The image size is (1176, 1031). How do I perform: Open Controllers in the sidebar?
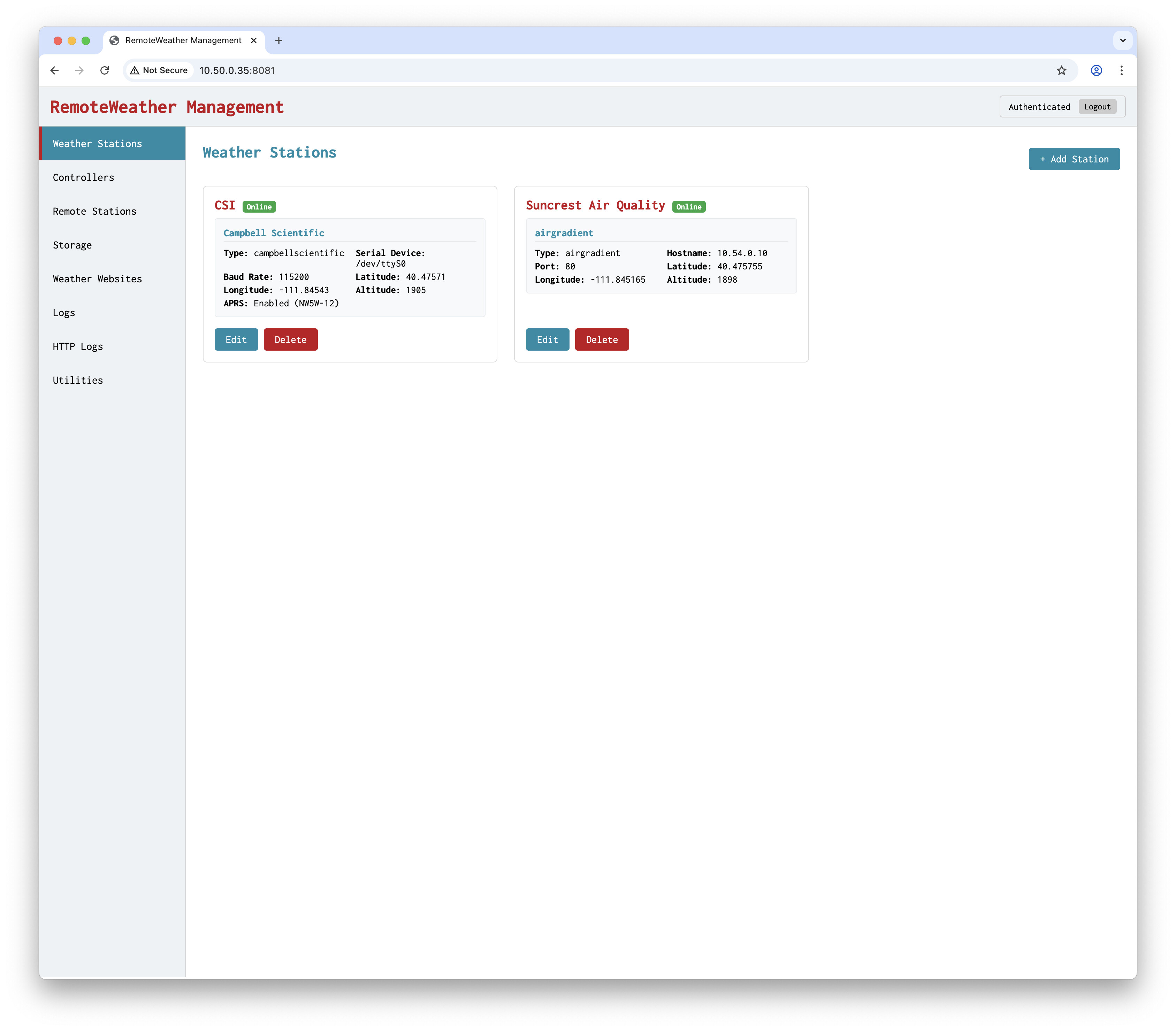tap(83, 177)
